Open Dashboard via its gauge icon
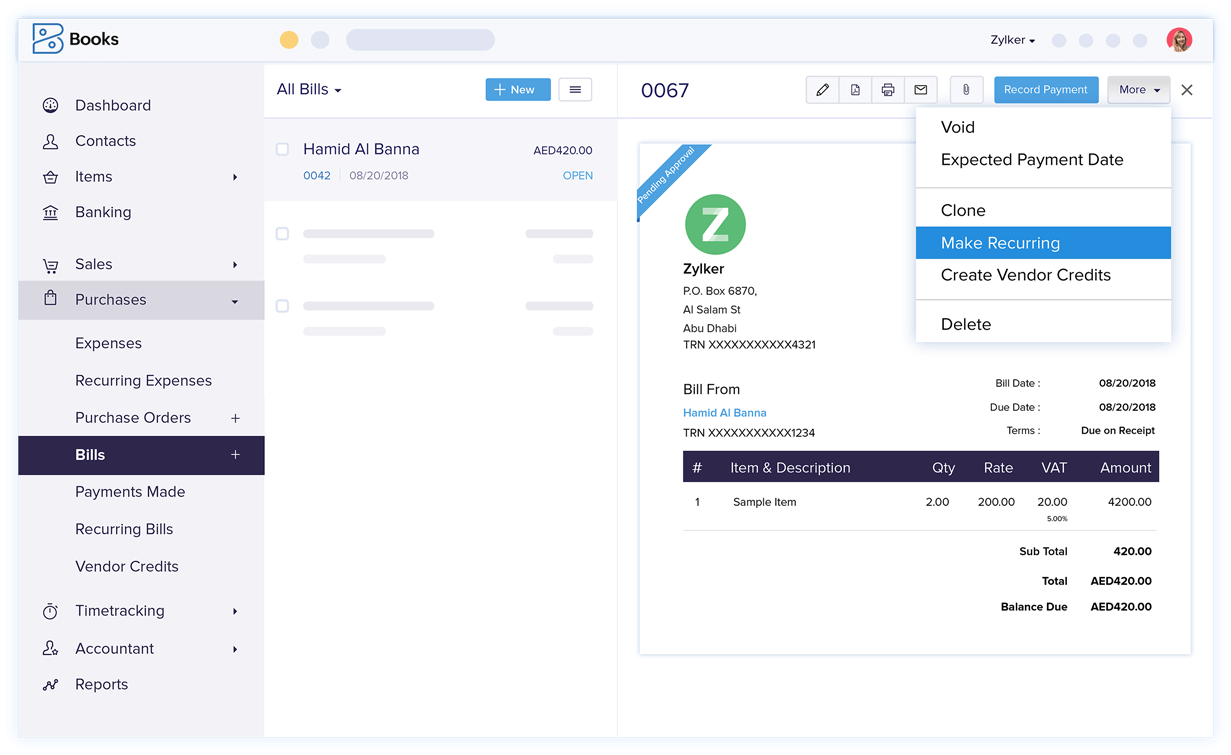The height and width of the screenshot is (755, 1231). point(50,105)
